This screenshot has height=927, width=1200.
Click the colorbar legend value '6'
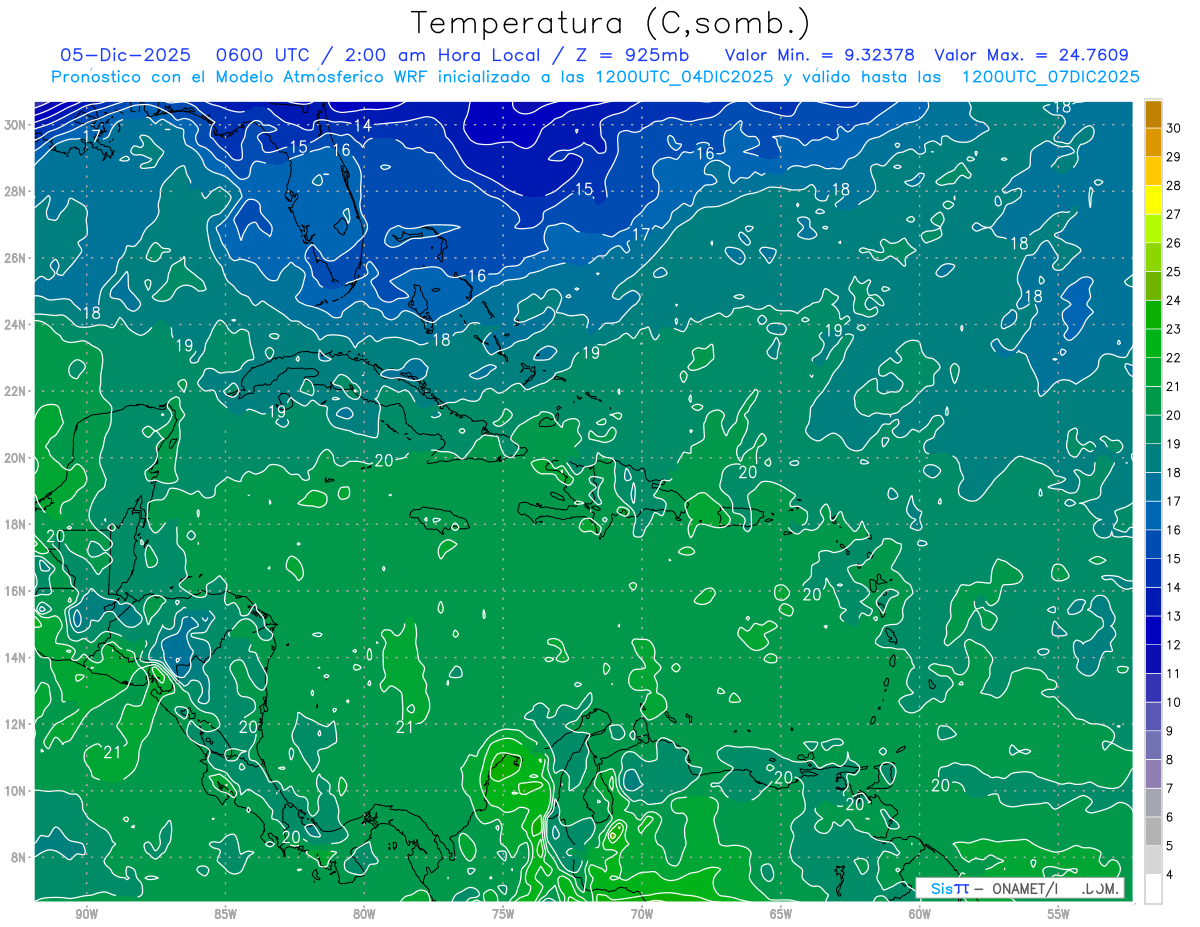(1170, 817)
